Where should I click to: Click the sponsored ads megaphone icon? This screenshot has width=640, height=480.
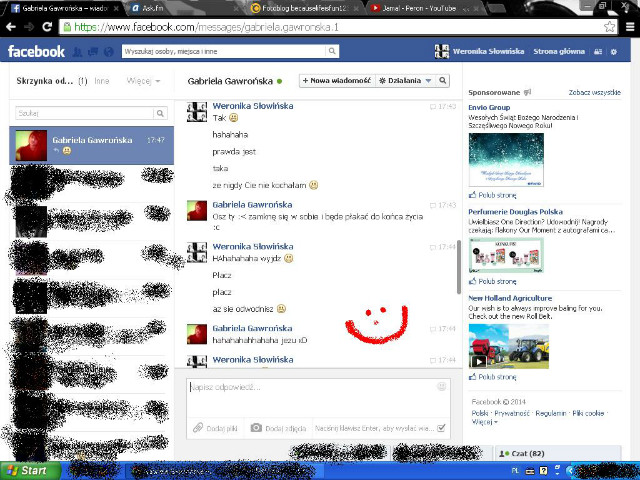[527, 92]
